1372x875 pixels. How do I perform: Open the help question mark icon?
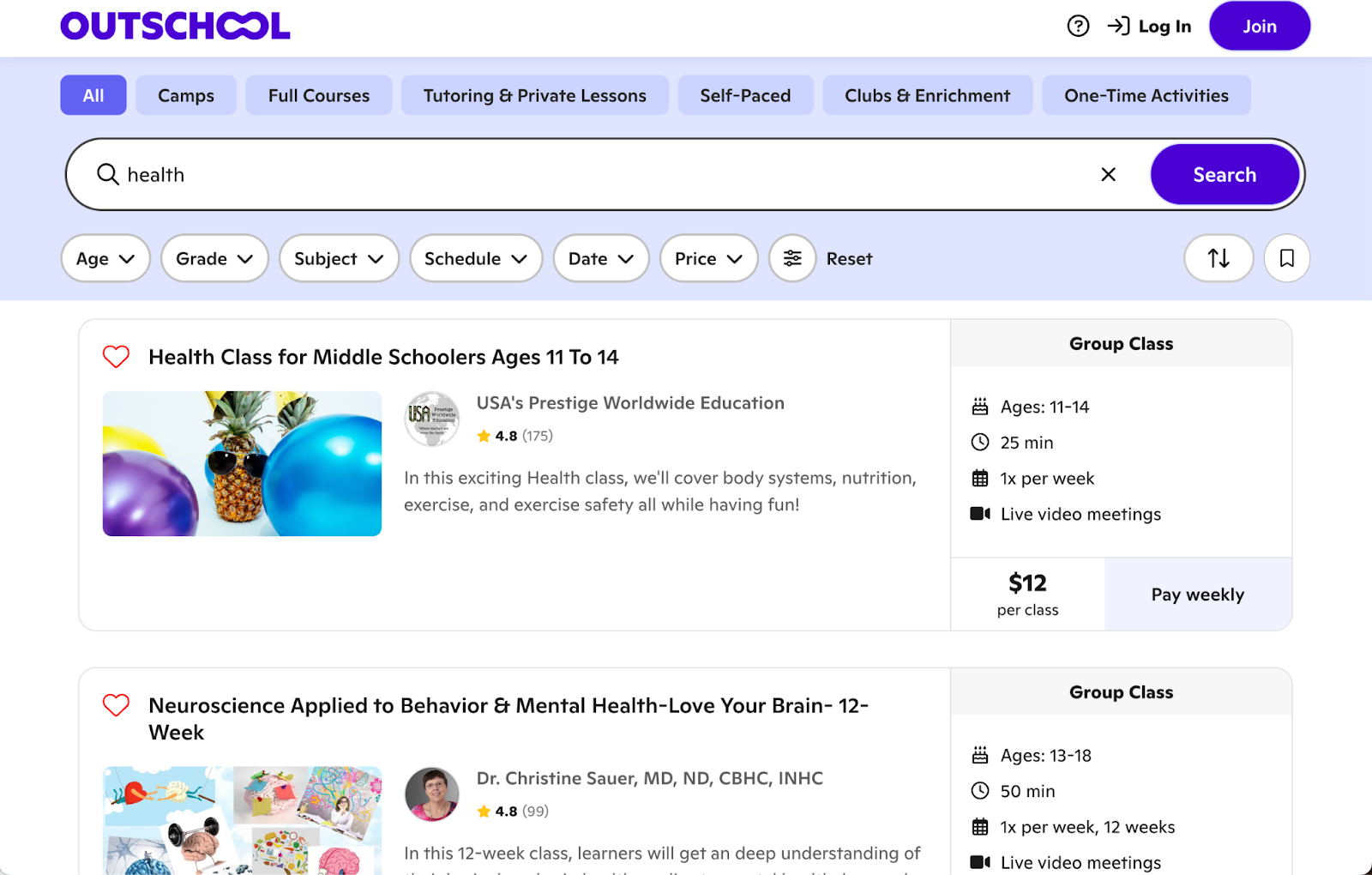pos(1078,26)
